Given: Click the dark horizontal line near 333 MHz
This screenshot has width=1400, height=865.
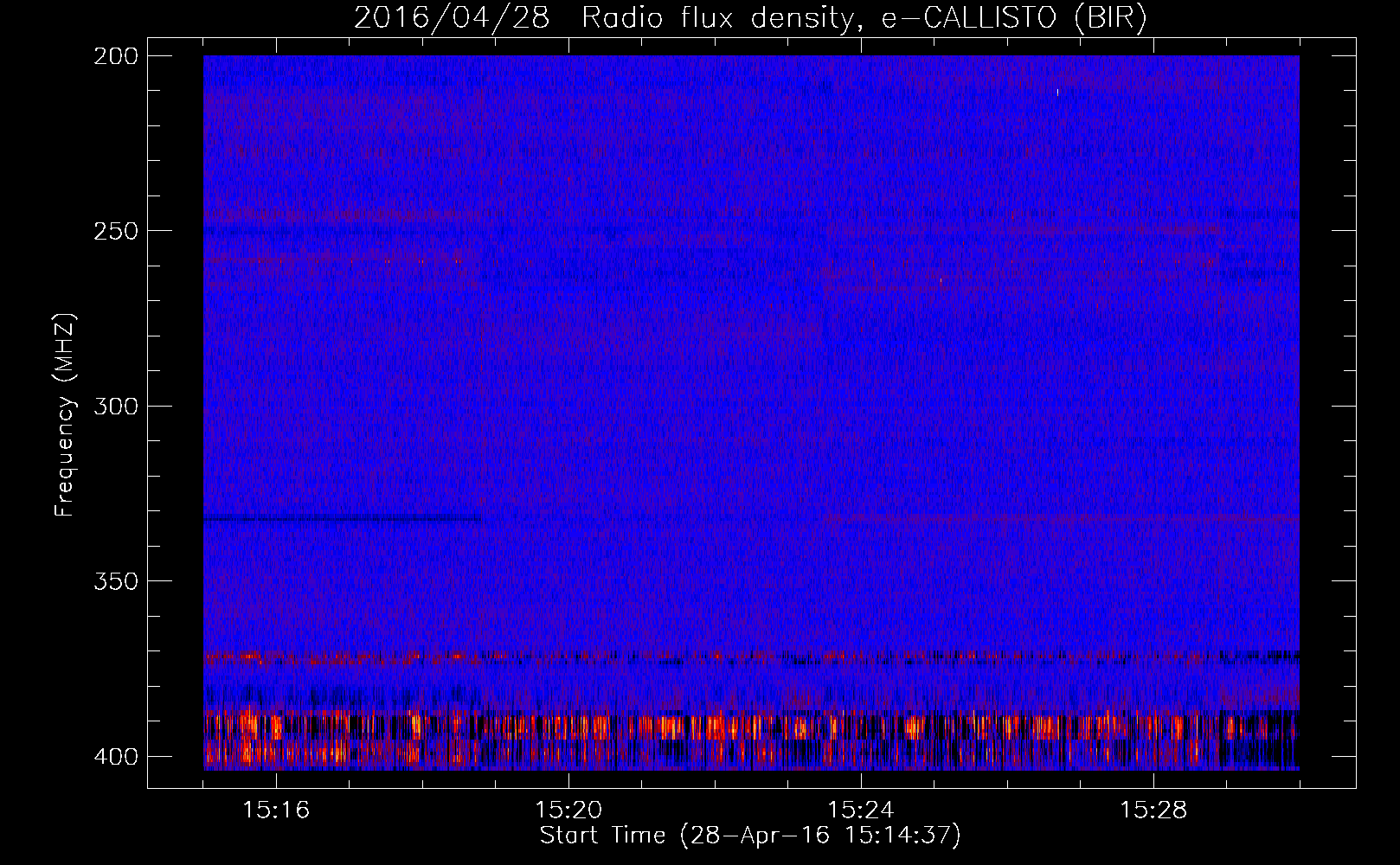Looking at the screenshot, I should pyautogui.click(x=342, y=519).
